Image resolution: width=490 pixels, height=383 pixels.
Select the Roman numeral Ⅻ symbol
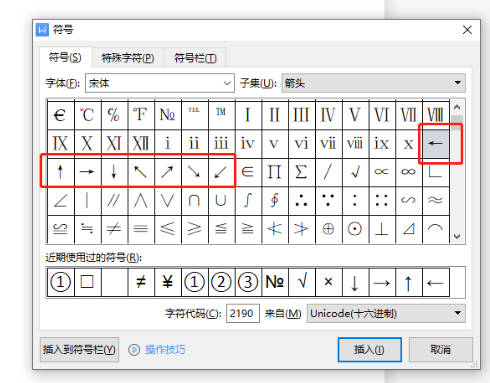[x=141, y=144]
